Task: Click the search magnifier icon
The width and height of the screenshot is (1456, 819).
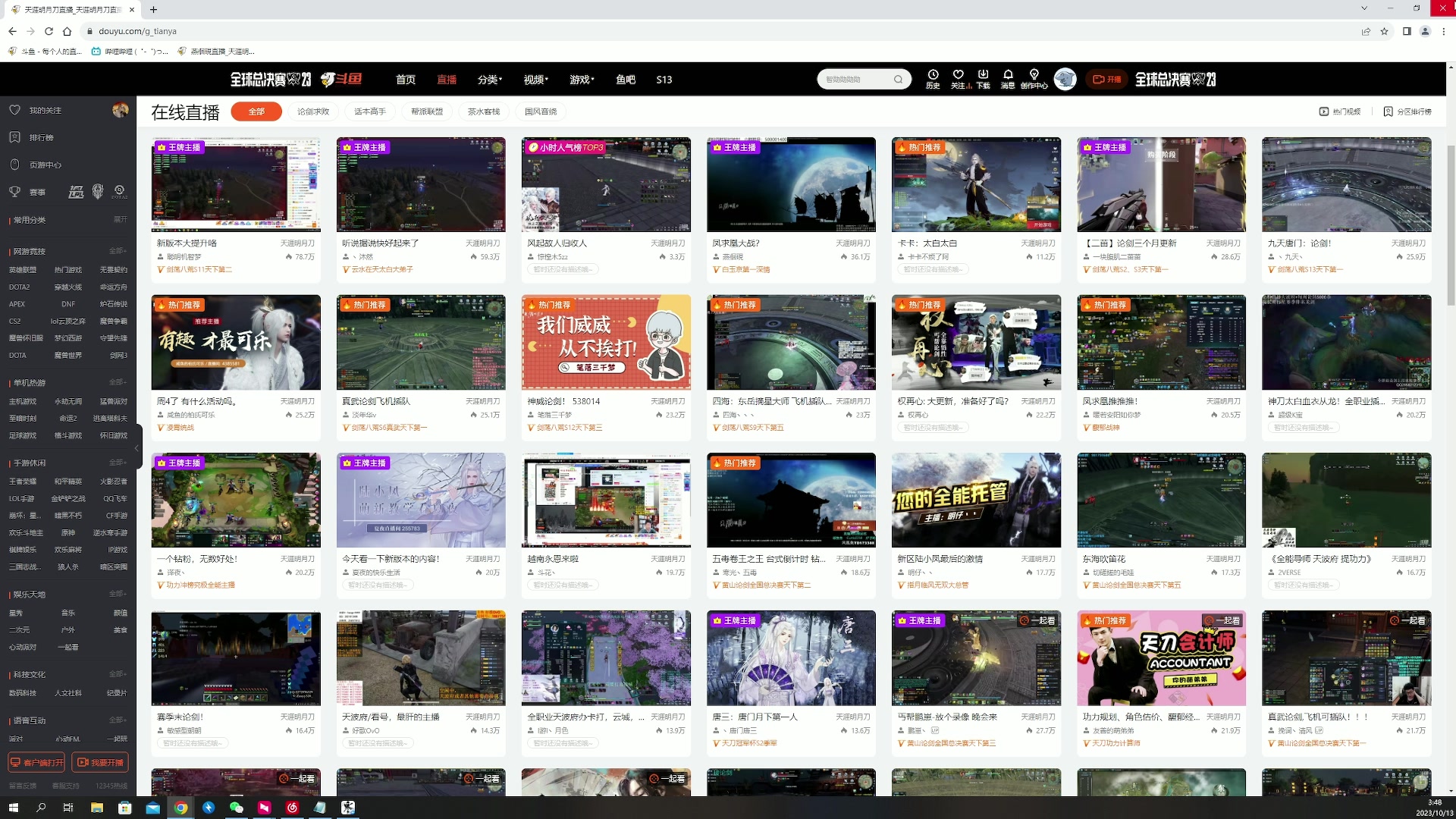Action: pyautogui.click(x=898, y=80)
